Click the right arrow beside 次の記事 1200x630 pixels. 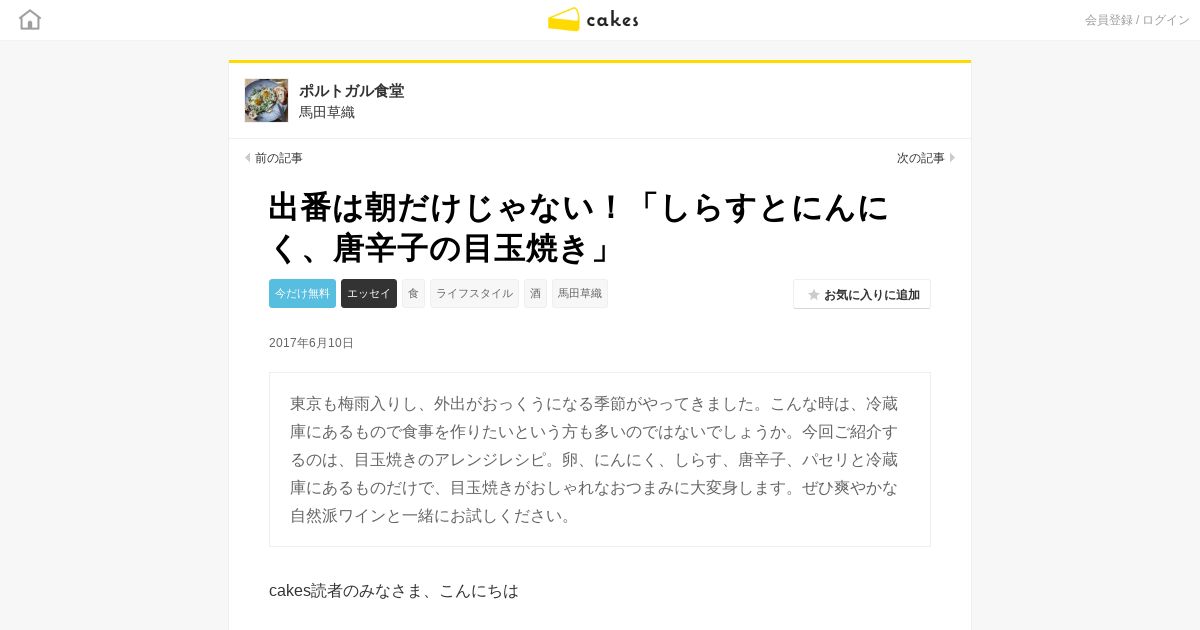(953, 158)
